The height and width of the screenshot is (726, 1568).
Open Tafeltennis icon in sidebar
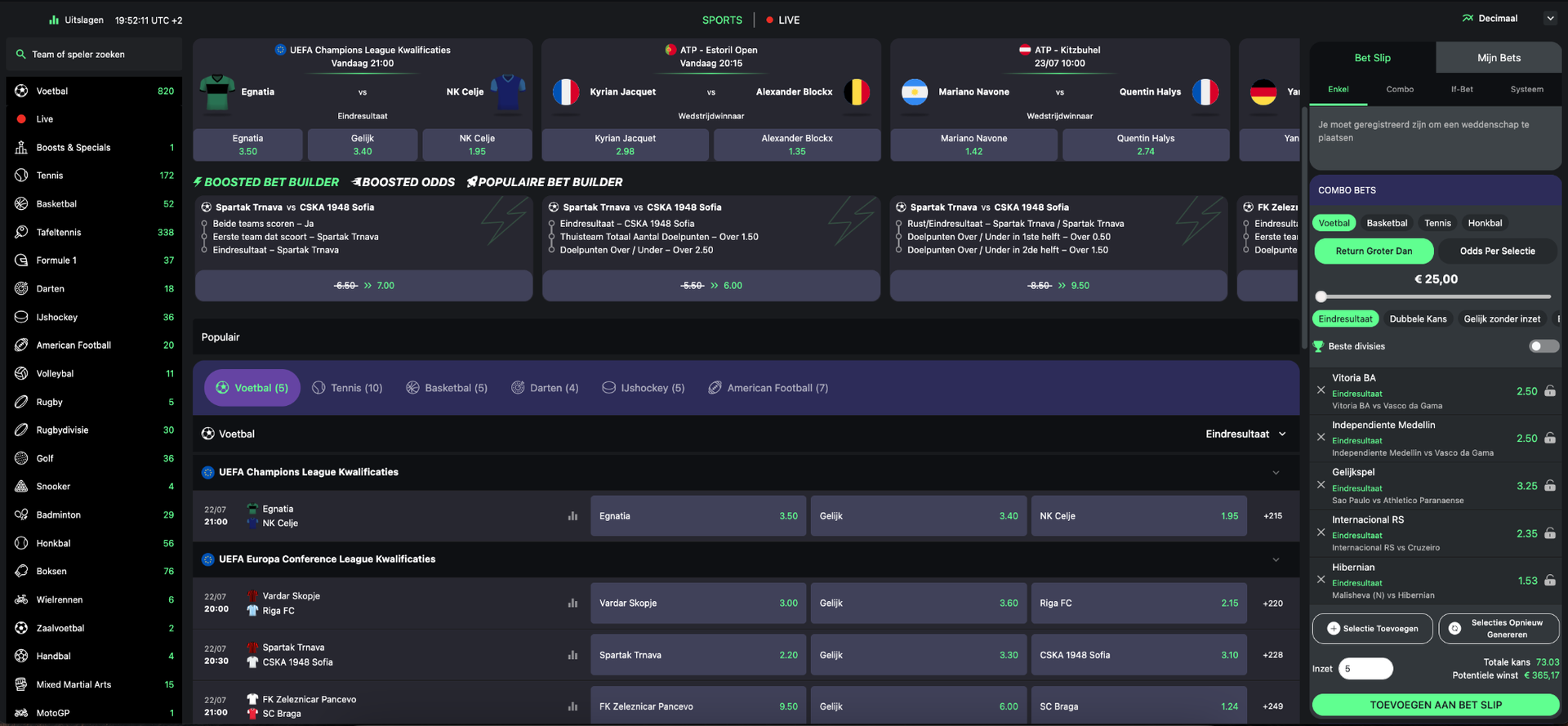click(x=21, y=232)
